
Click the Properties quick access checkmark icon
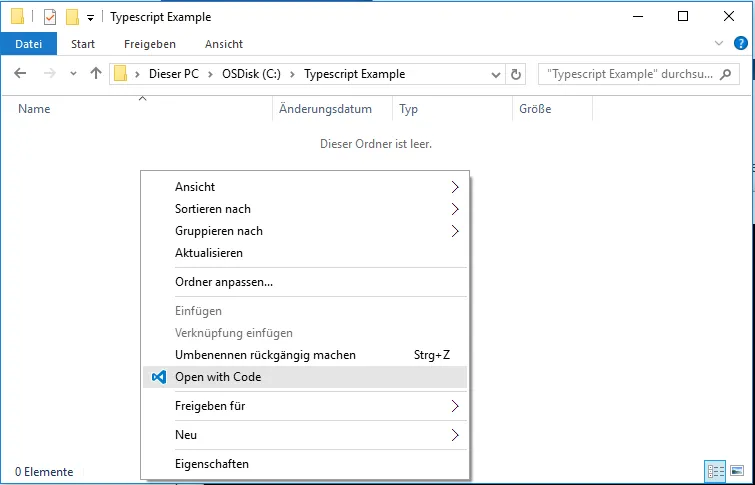click(x=50, y=17)
